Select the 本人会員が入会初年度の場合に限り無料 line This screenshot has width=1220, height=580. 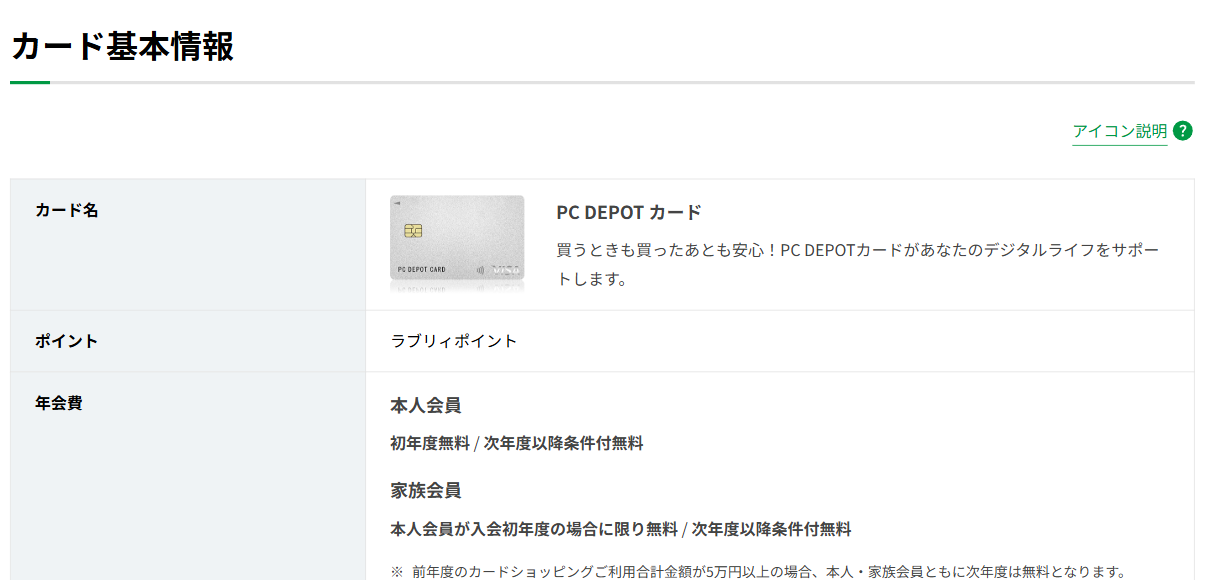pos(621,529)
